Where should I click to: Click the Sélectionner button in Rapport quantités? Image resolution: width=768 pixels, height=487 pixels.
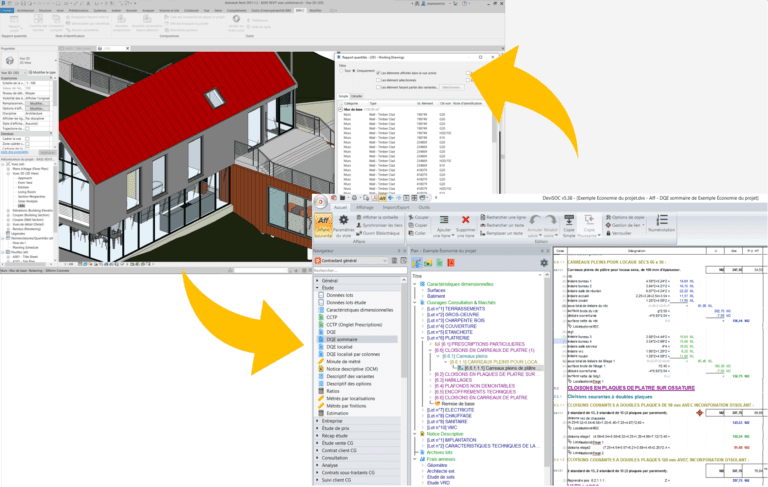[451, 87]
